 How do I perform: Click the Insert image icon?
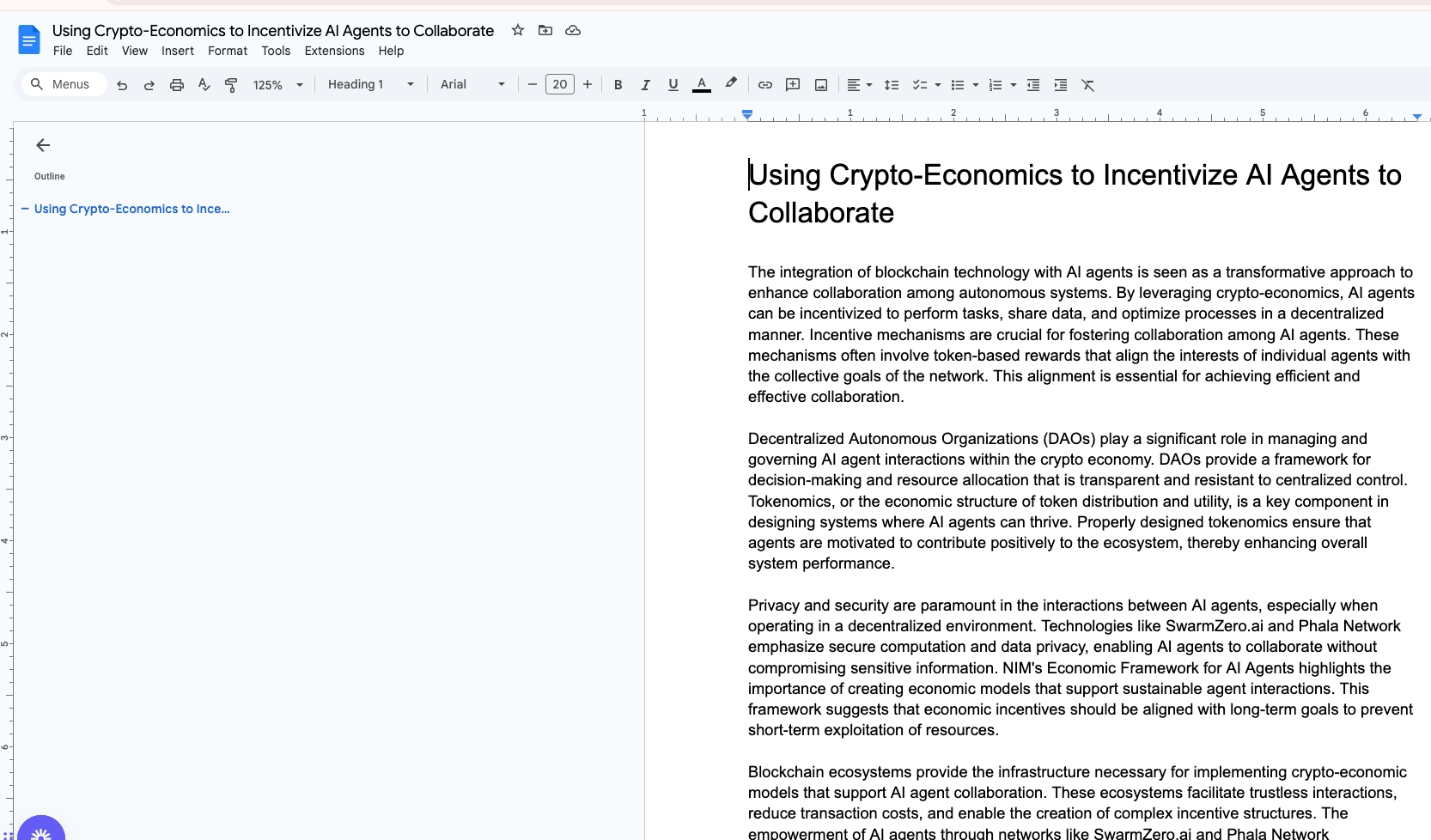click(821, 85)
